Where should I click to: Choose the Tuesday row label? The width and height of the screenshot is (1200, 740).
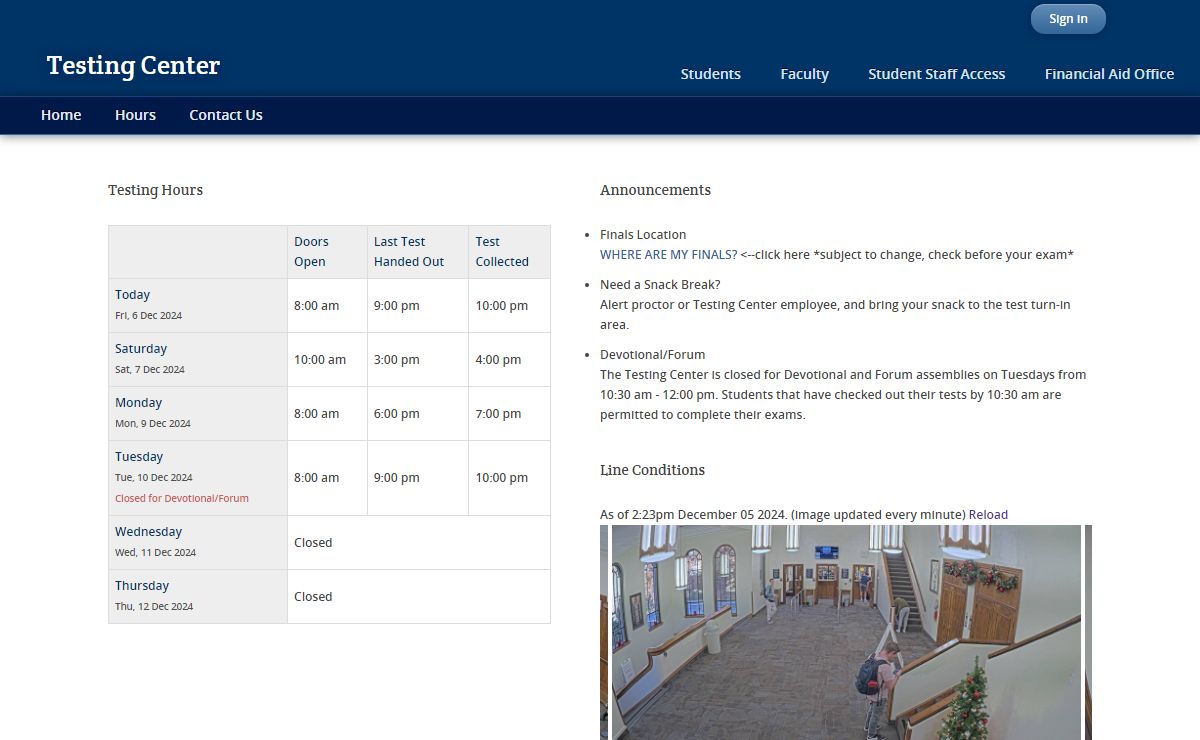[x=139, y=457]
